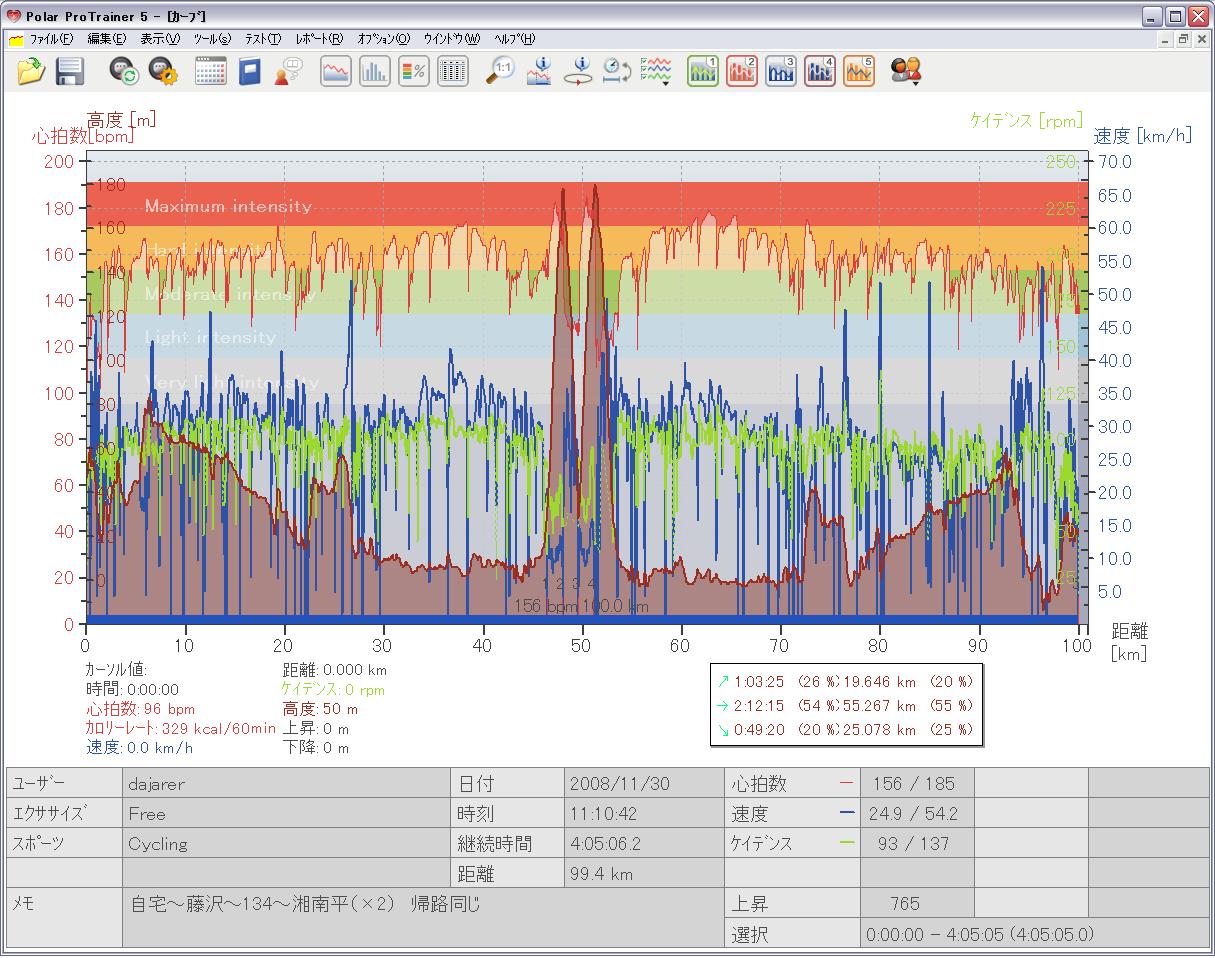The height and width of the screenshot is (958, 1215).
Task: Open the ファイル(F) menu
Action: coord(51,39)
